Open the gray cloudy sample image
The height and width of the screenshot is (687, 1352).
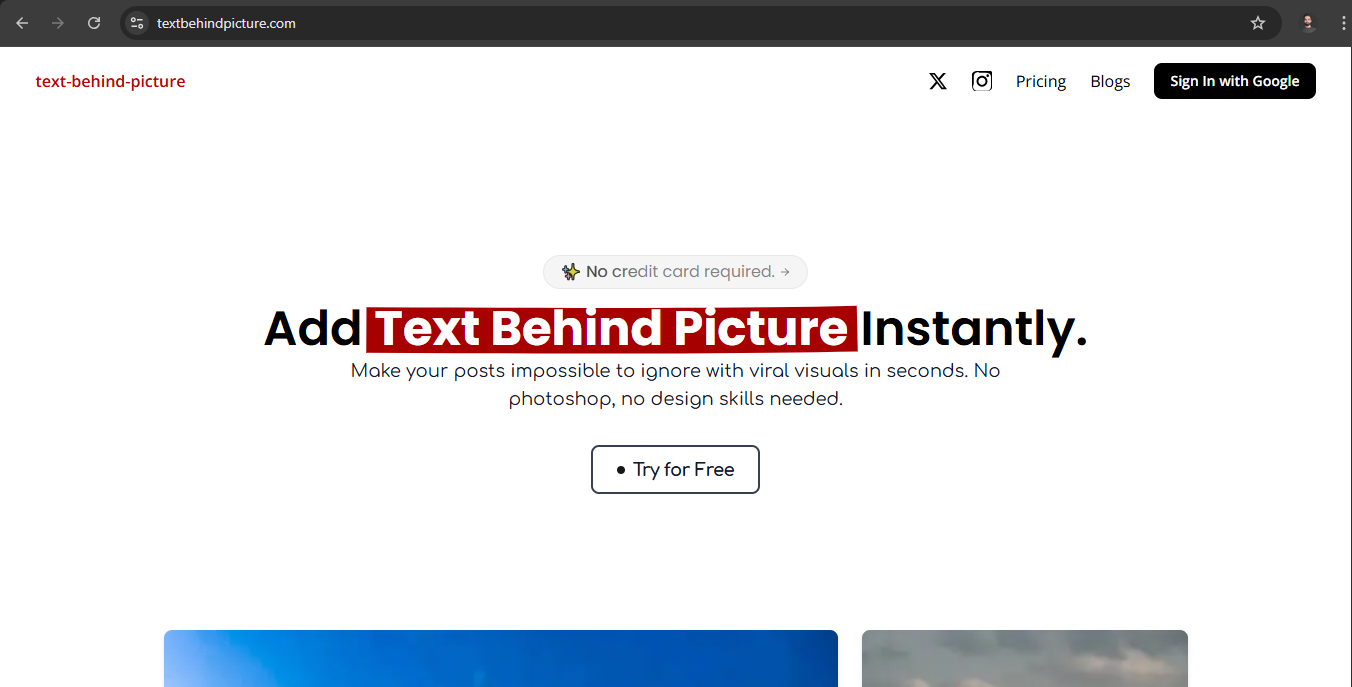pyautogui.click(x=1024, y=658)
